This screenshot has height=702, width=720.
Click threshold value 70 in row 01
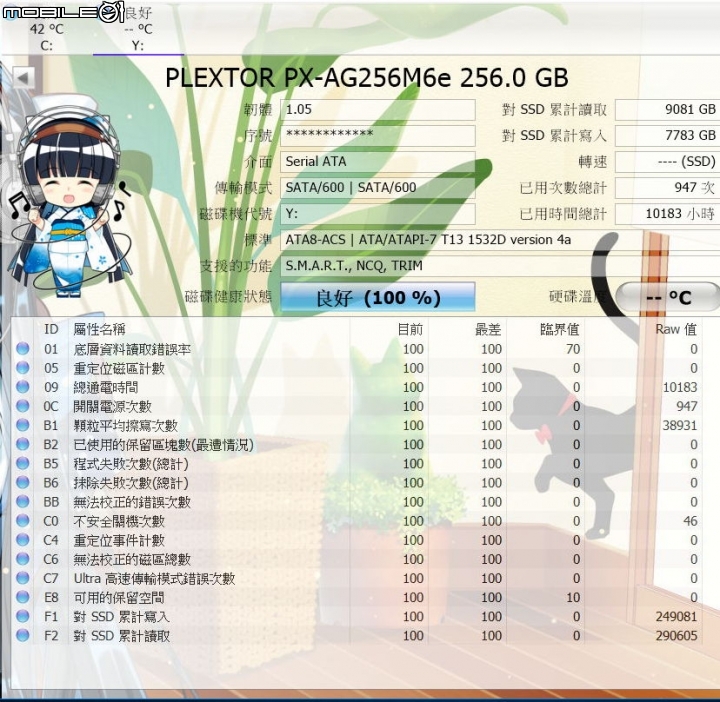tap(573, 349)
